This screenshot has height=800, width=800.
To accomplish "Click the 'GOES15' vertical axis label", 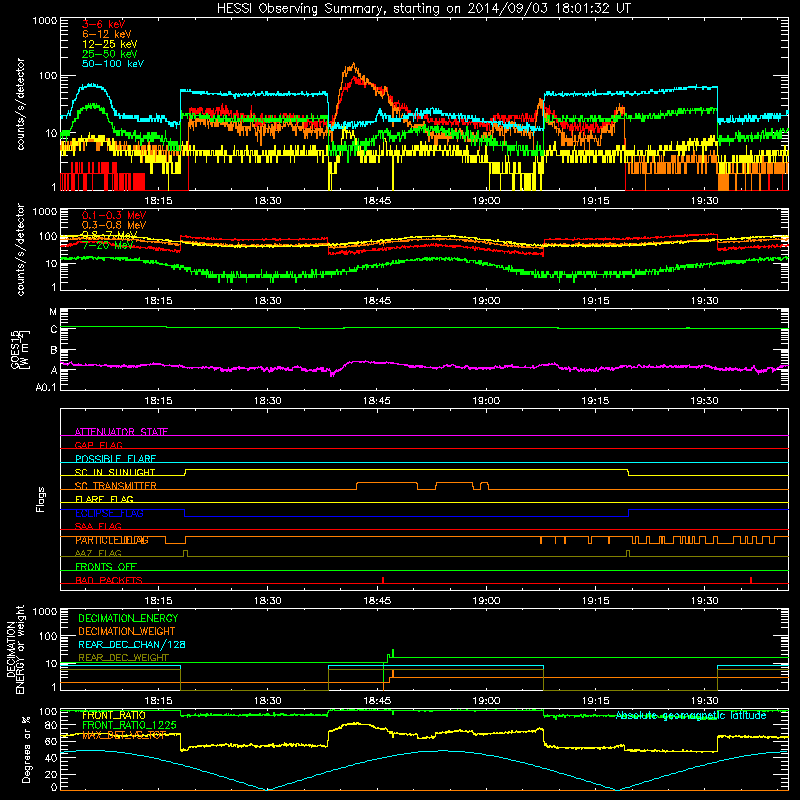I will click(17, 349).
